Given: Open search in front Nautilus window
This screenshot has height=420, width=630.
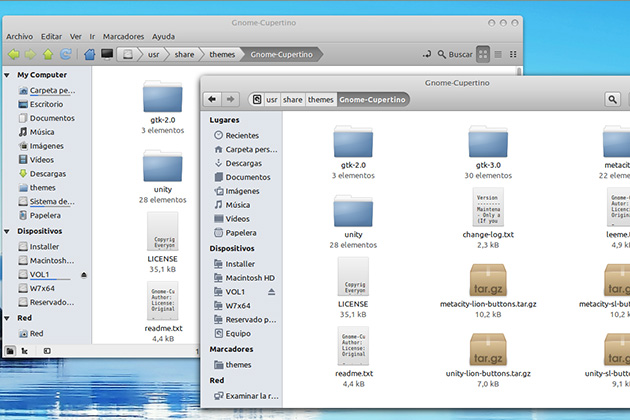Looking at the screenshot, I should click(612, 99).
